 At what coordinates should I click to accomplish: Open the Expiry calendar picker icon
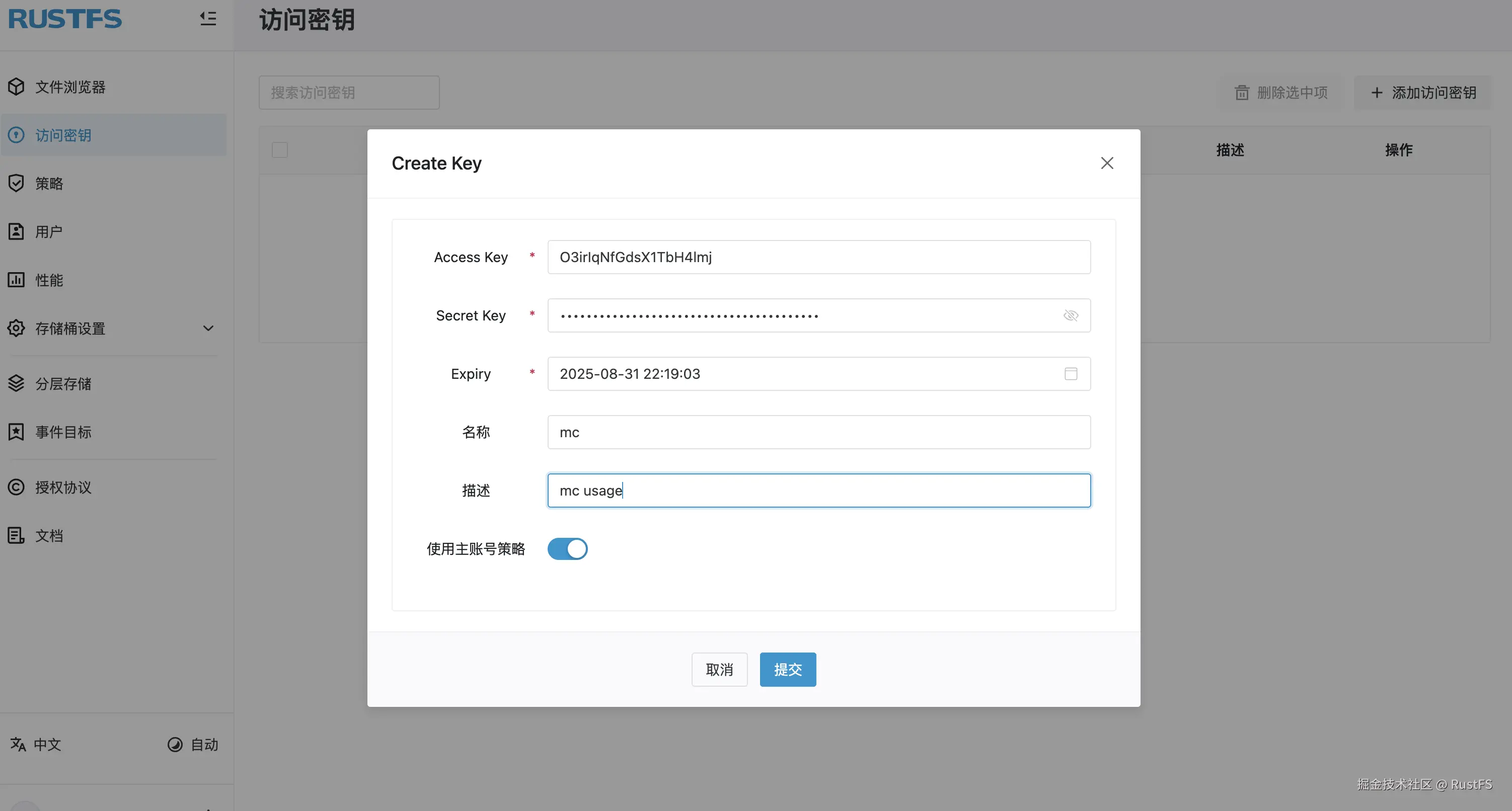[1071, 374]
